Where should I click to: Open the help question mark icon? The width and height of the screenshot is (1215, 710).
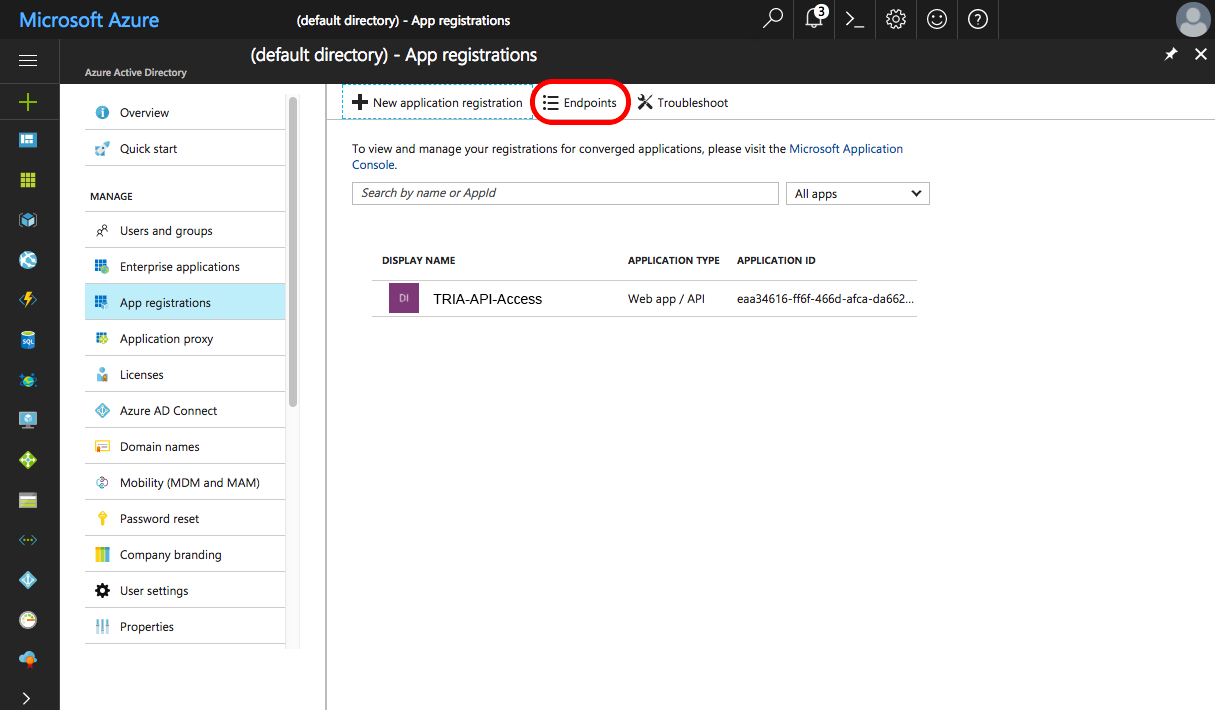[978, 19]
